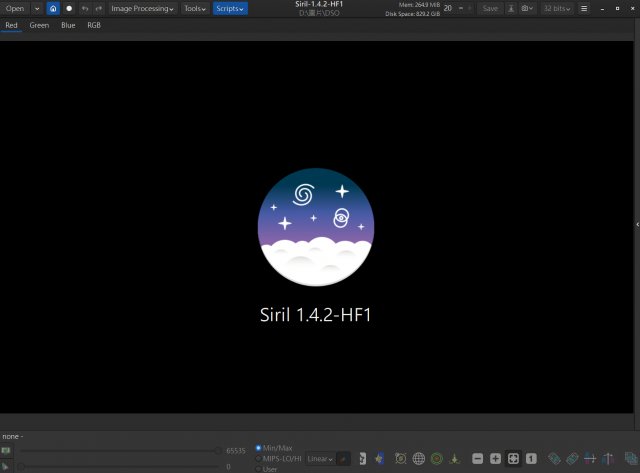640x473 pixels.
Task: Switch to the Red channel tab
Action: point(11,25)
